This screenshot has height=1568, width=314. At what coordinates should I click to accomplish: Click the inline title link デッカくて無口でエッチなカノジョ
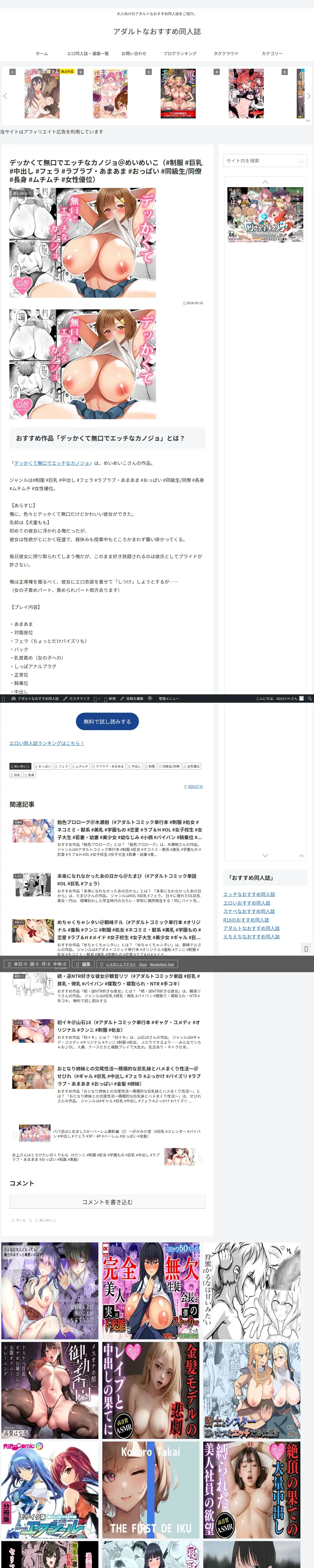[52, 463]
